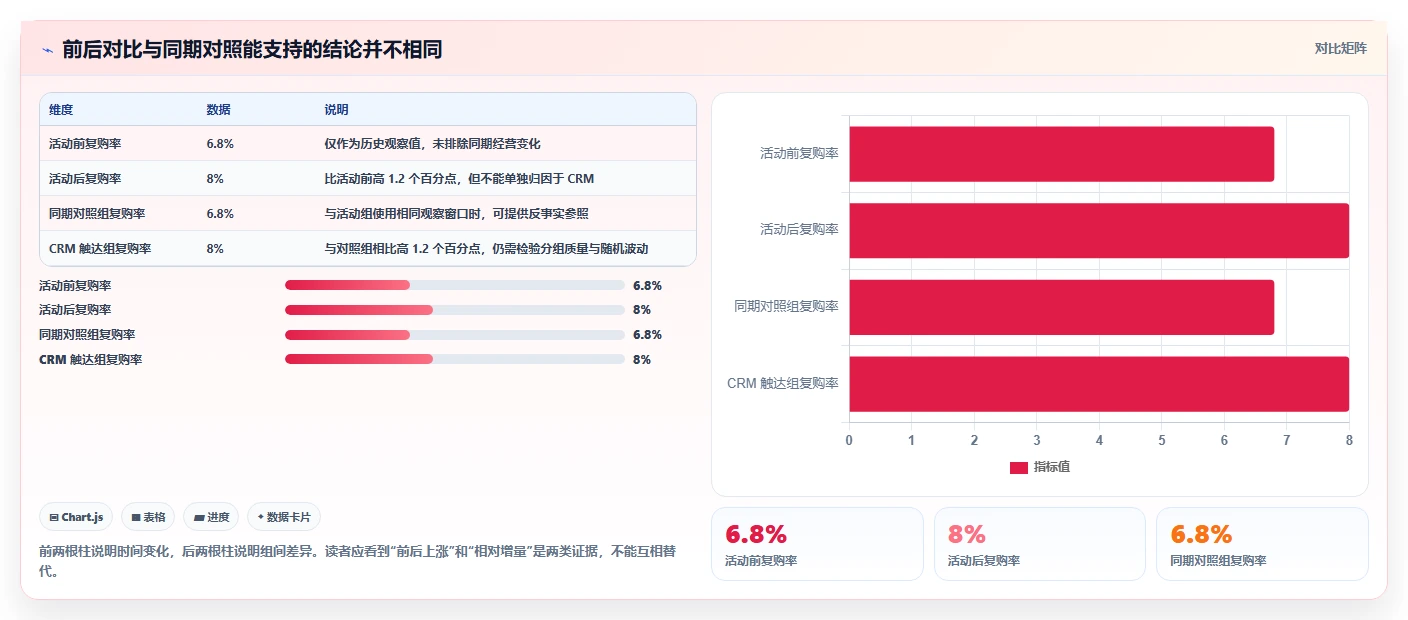Viewport: 1408px width, 620px height.
Task: Click description 仅作为历史观察值，未排除同期经营变化
Action: coord(432,144)
